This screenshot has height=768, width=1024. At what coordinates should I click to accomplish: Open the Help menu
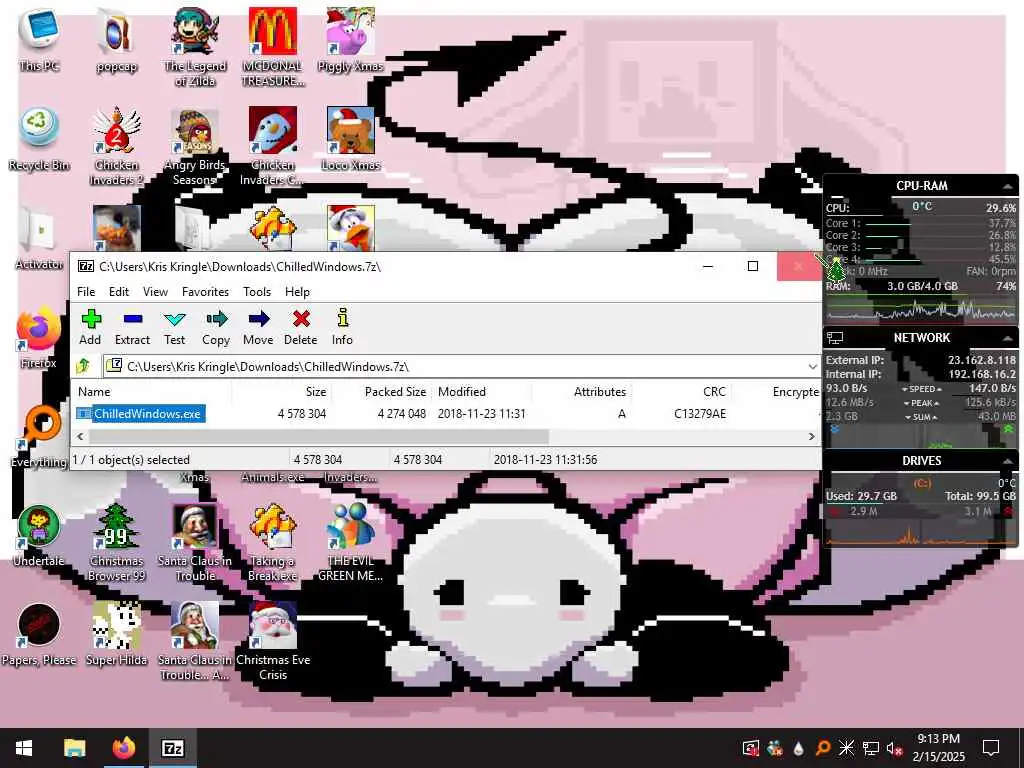tap(297, 292)
